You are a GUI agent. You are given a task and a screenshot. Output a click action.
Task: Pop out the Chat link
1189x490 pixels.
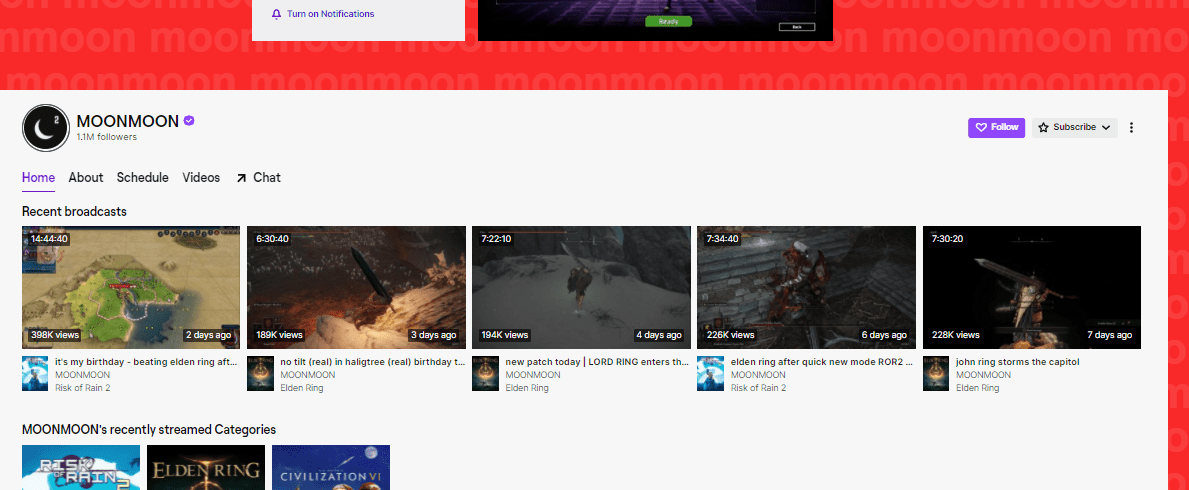click(x=258, y=177)
